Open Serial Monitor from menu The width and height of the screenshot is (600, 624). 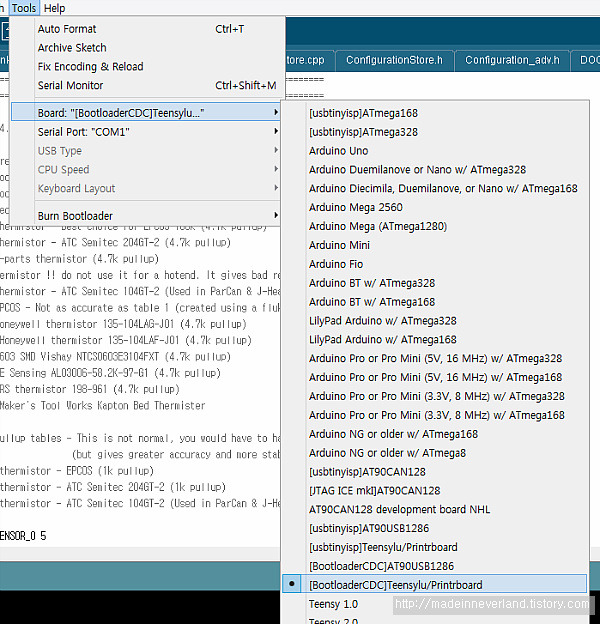click(146, 85)
